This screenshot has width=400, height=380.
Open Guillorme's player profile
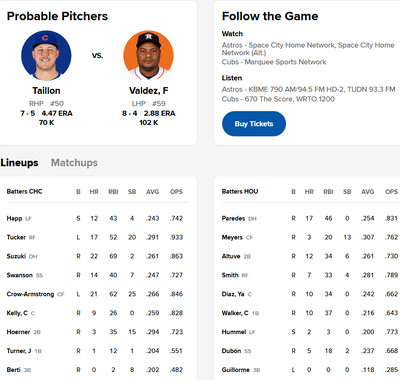236,370
